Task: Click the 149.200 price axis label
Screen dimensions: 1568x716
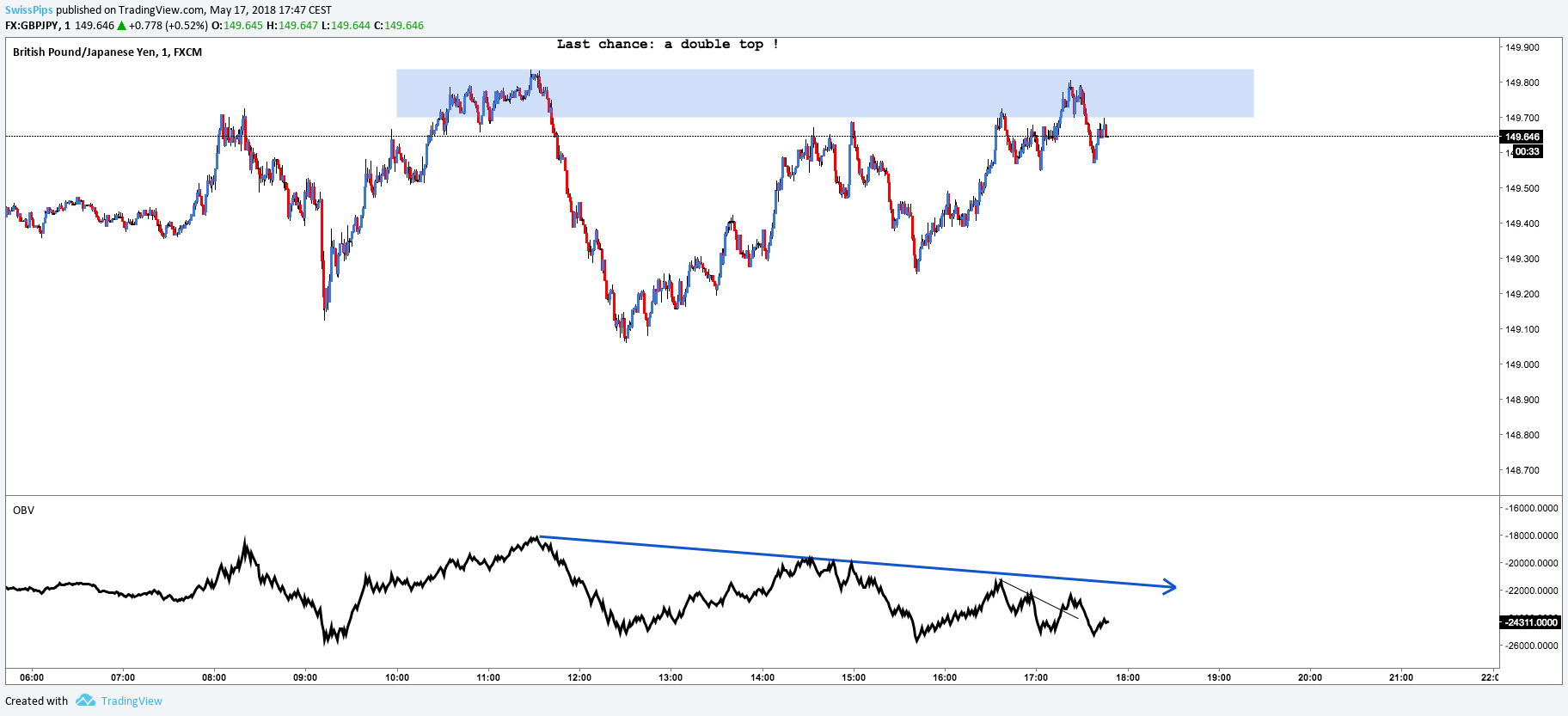Action: click(x=1522, y=294)
